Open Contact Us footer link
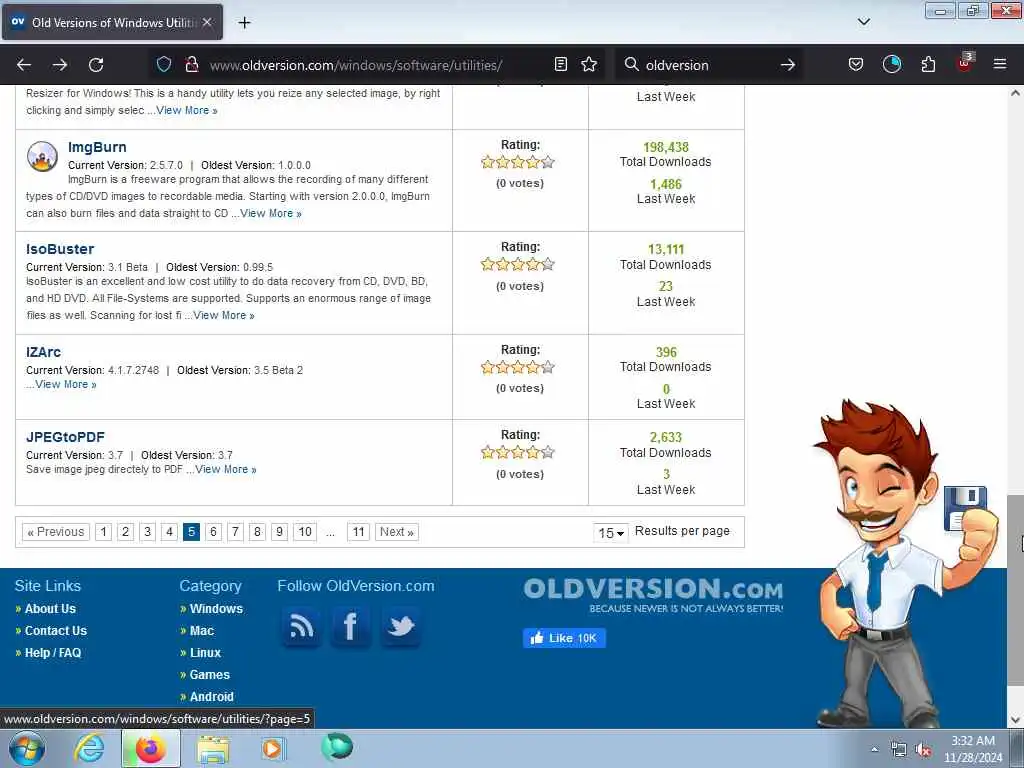This screenshot has height=768, width=1024. point(56,630)
